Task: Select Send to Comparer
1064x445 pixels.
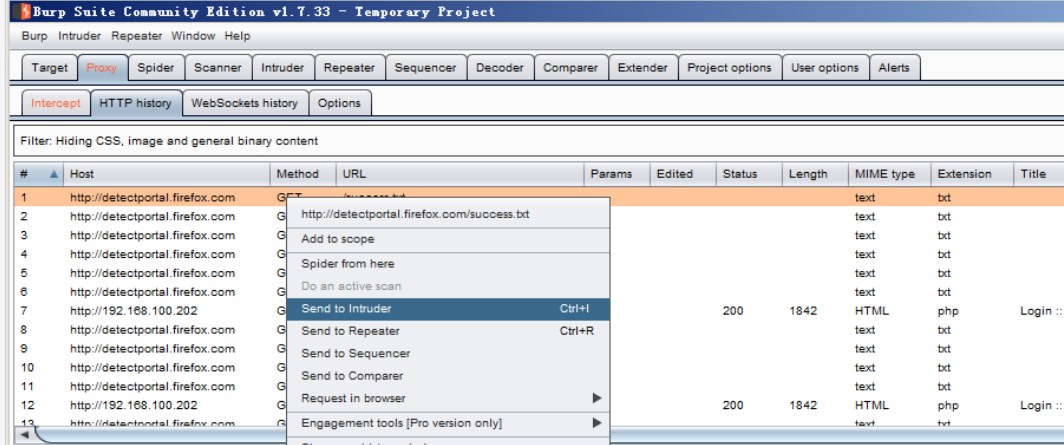Action: point(448,376)
